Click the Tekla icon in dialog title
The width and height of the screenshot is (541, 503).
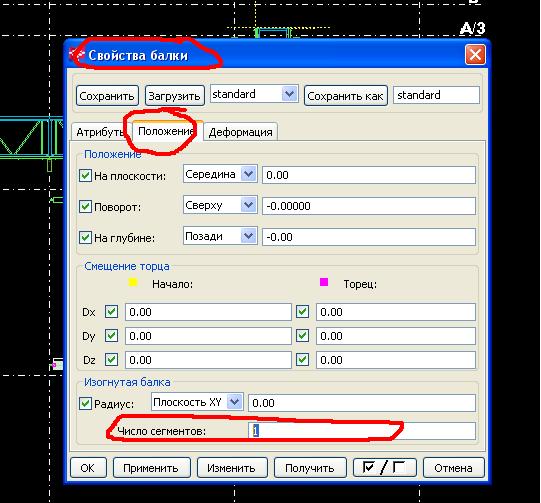[x=77, y=55]
